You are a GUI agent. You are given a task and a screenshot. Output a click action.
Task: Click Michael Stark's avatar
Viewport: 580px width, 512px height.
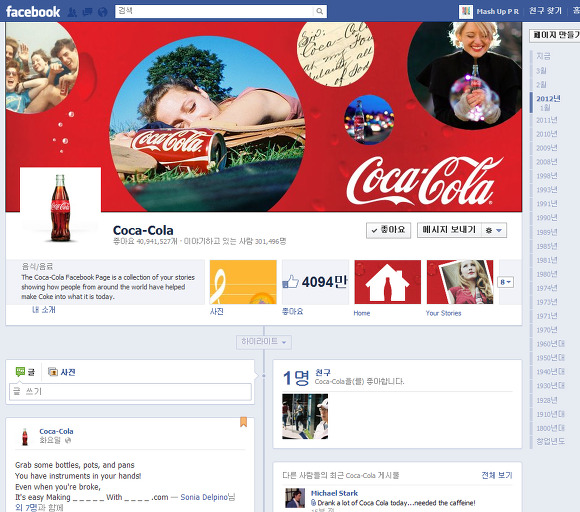(x=295, y=498)
